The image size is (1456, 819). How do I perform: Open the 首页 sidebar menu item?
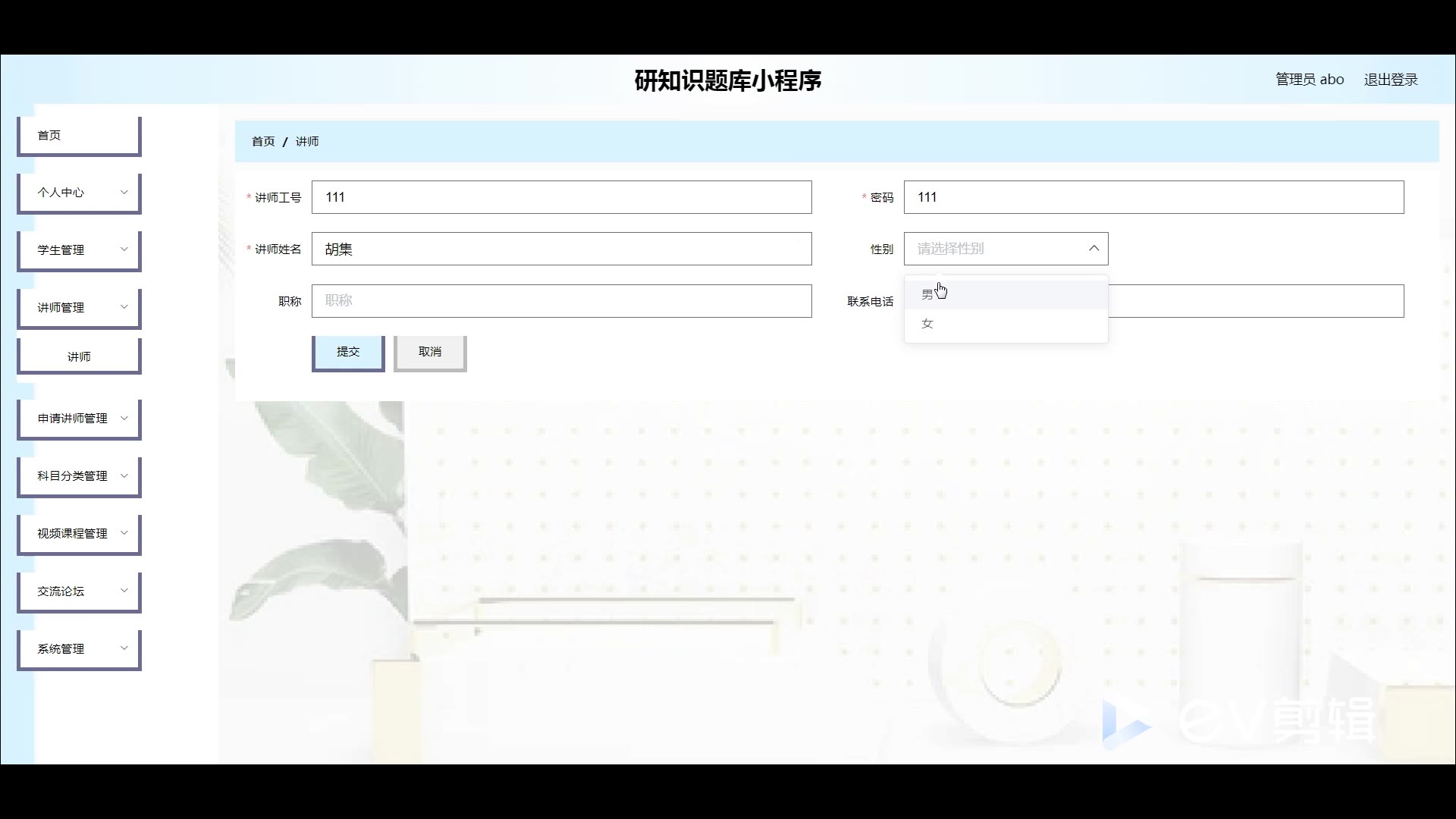79,136
